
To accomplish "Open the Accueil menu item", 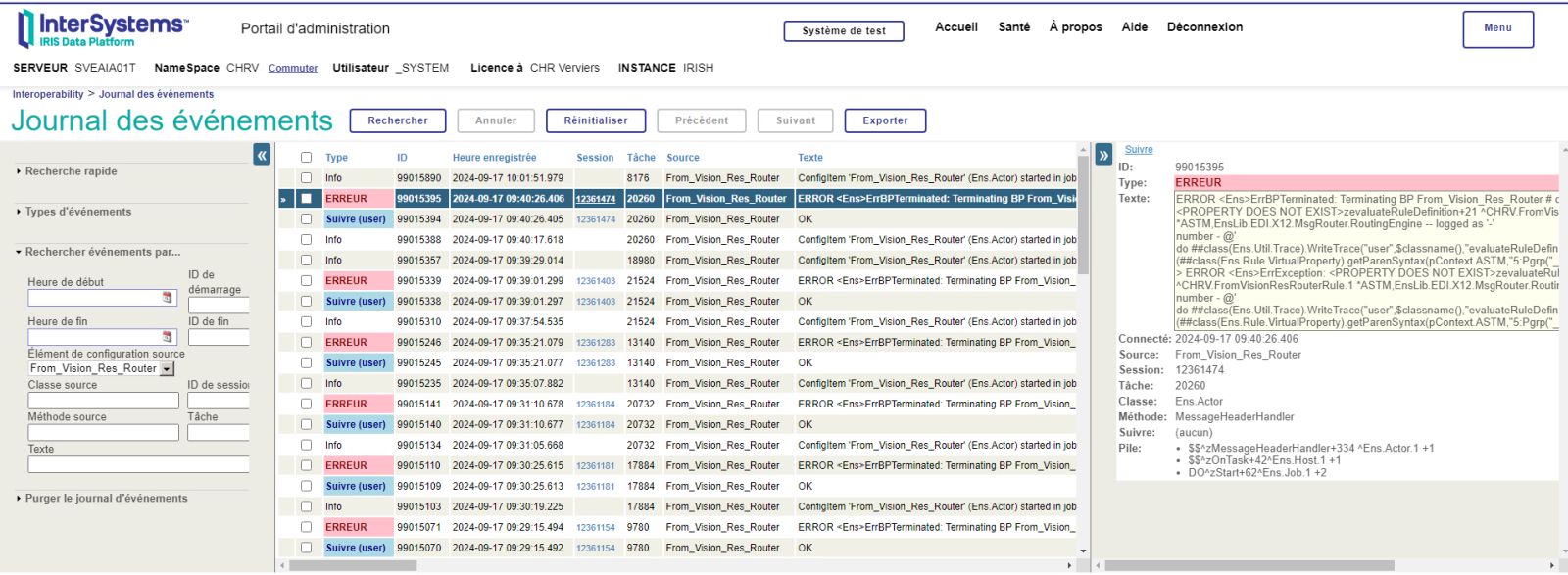I will tap(956, 27).
